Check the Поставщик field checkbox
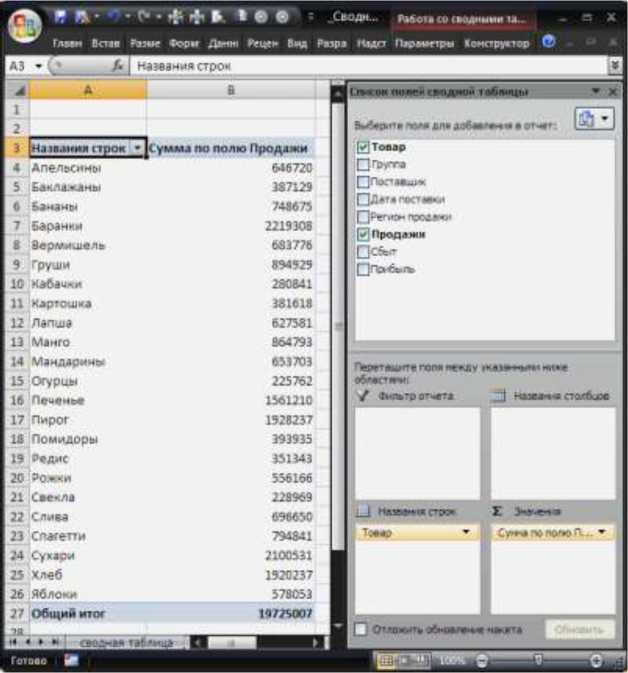 363,182
